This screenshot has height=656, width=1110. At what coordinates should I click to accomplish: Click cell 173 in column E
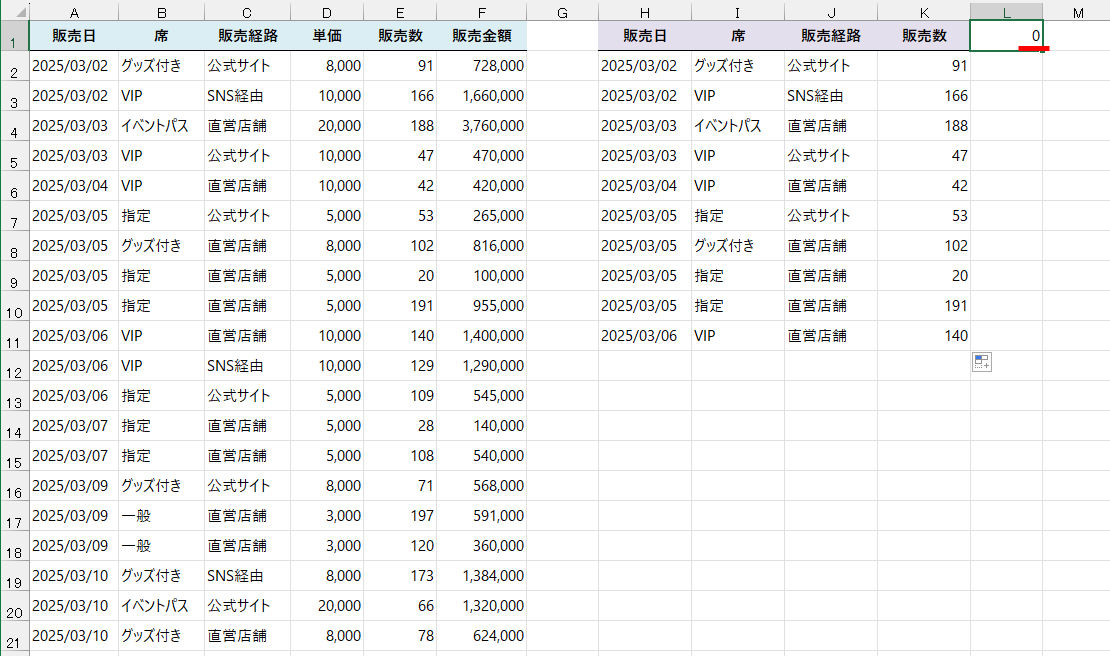tap(400, 576)
